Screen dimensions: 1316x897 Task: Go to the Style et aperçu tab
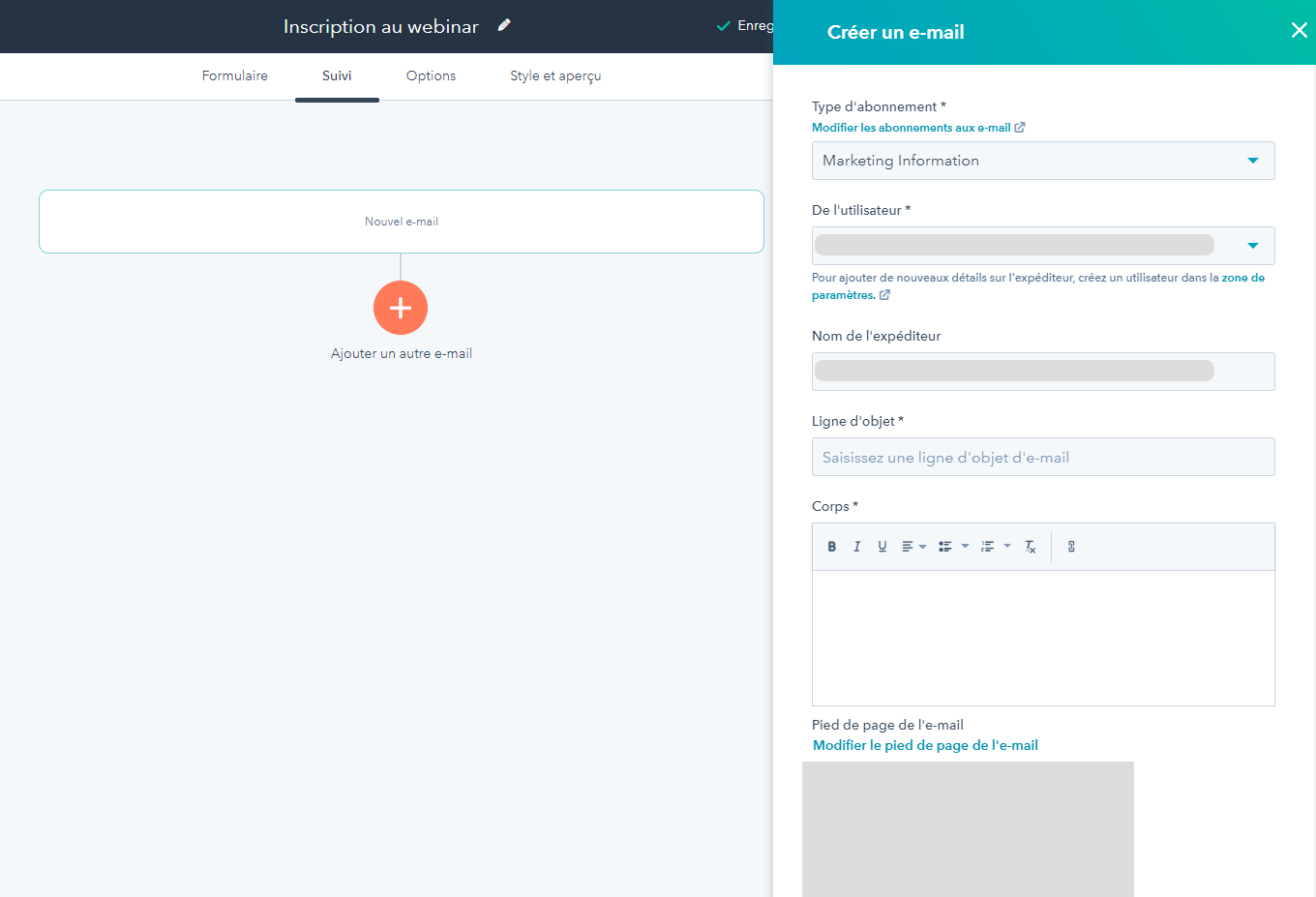click(x=555, y=75)
